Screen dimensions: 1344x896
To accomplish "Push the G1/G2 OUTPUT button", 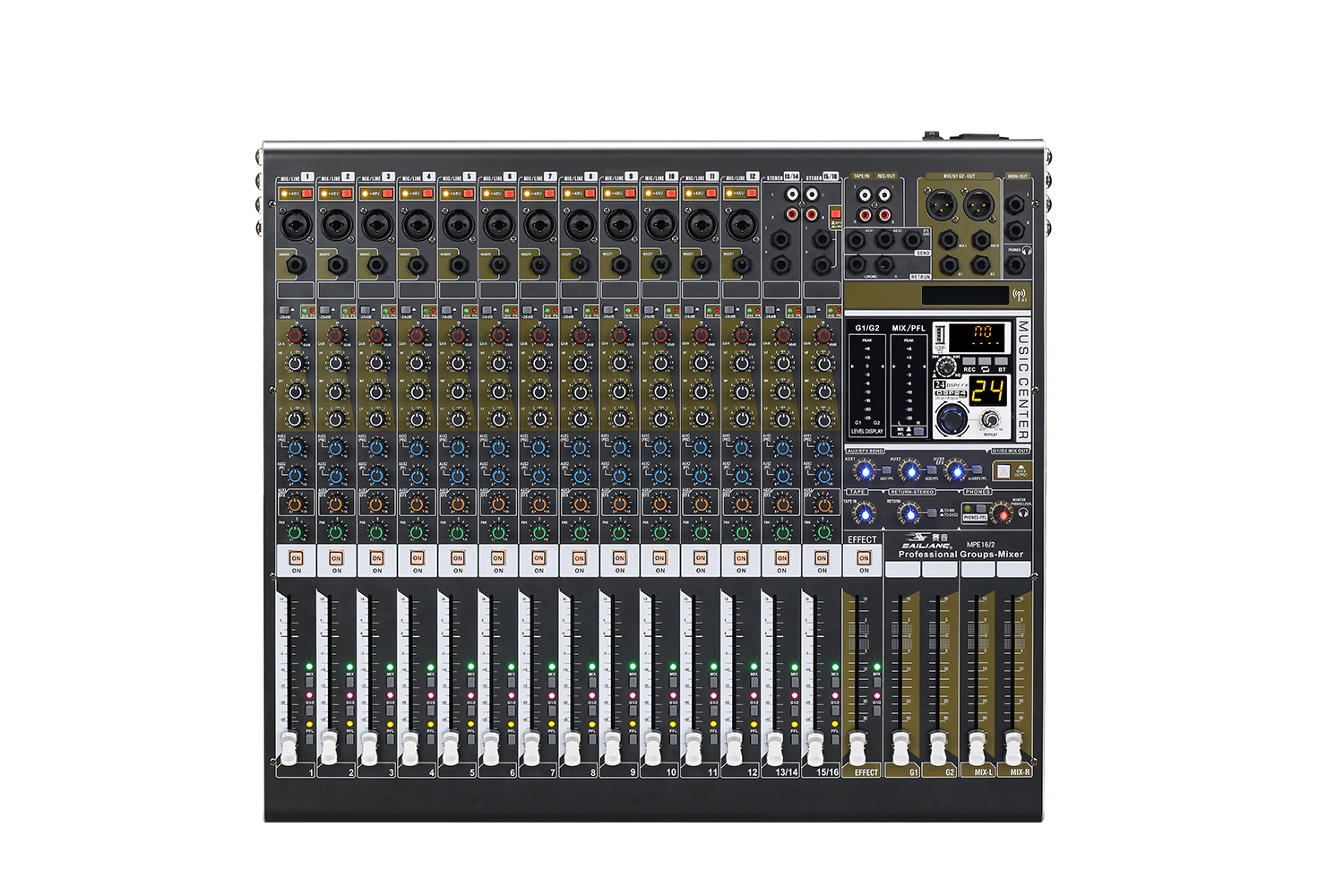I will (x=1004, y=470).
